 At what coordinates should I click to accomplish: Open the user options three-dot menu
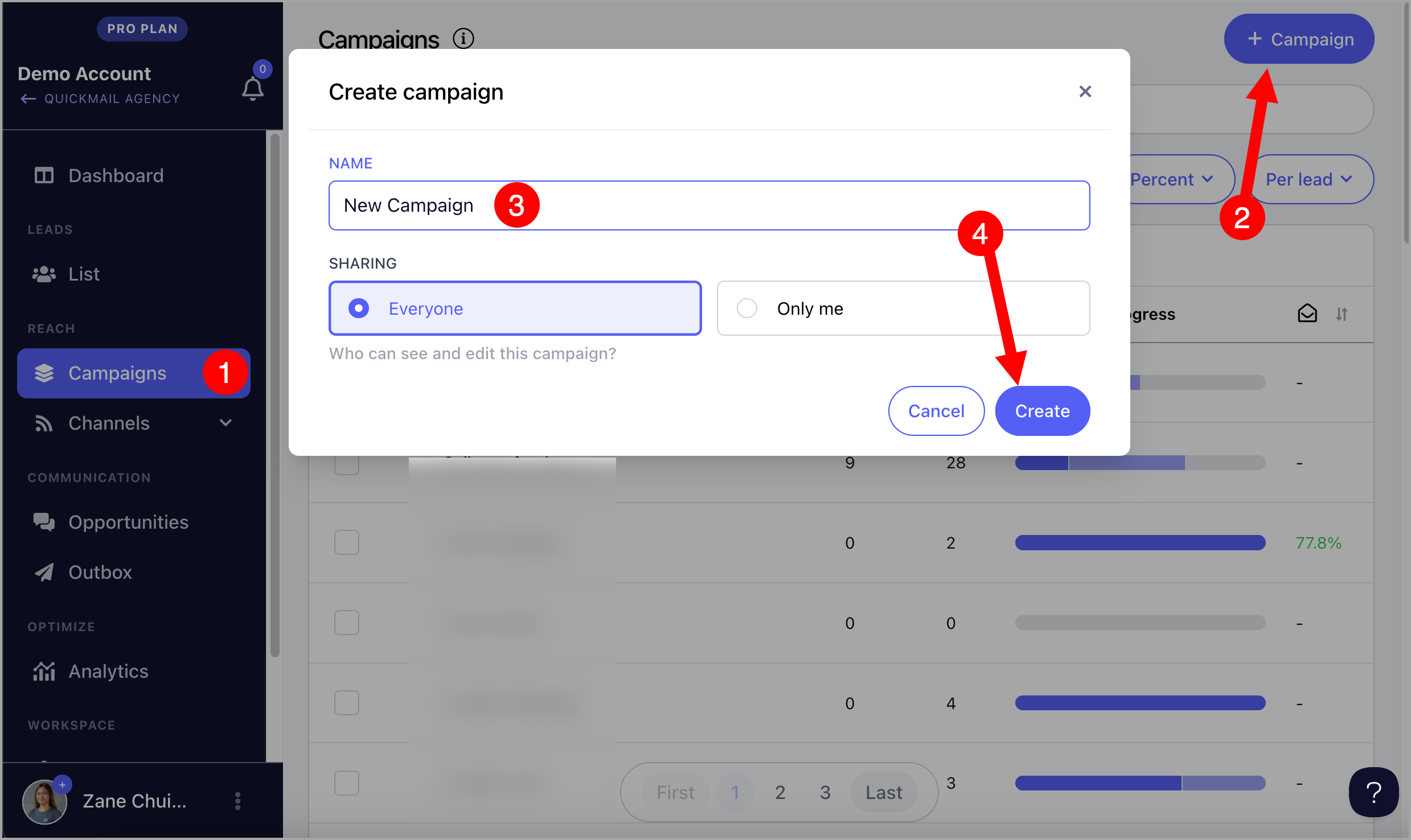[238, 801]
